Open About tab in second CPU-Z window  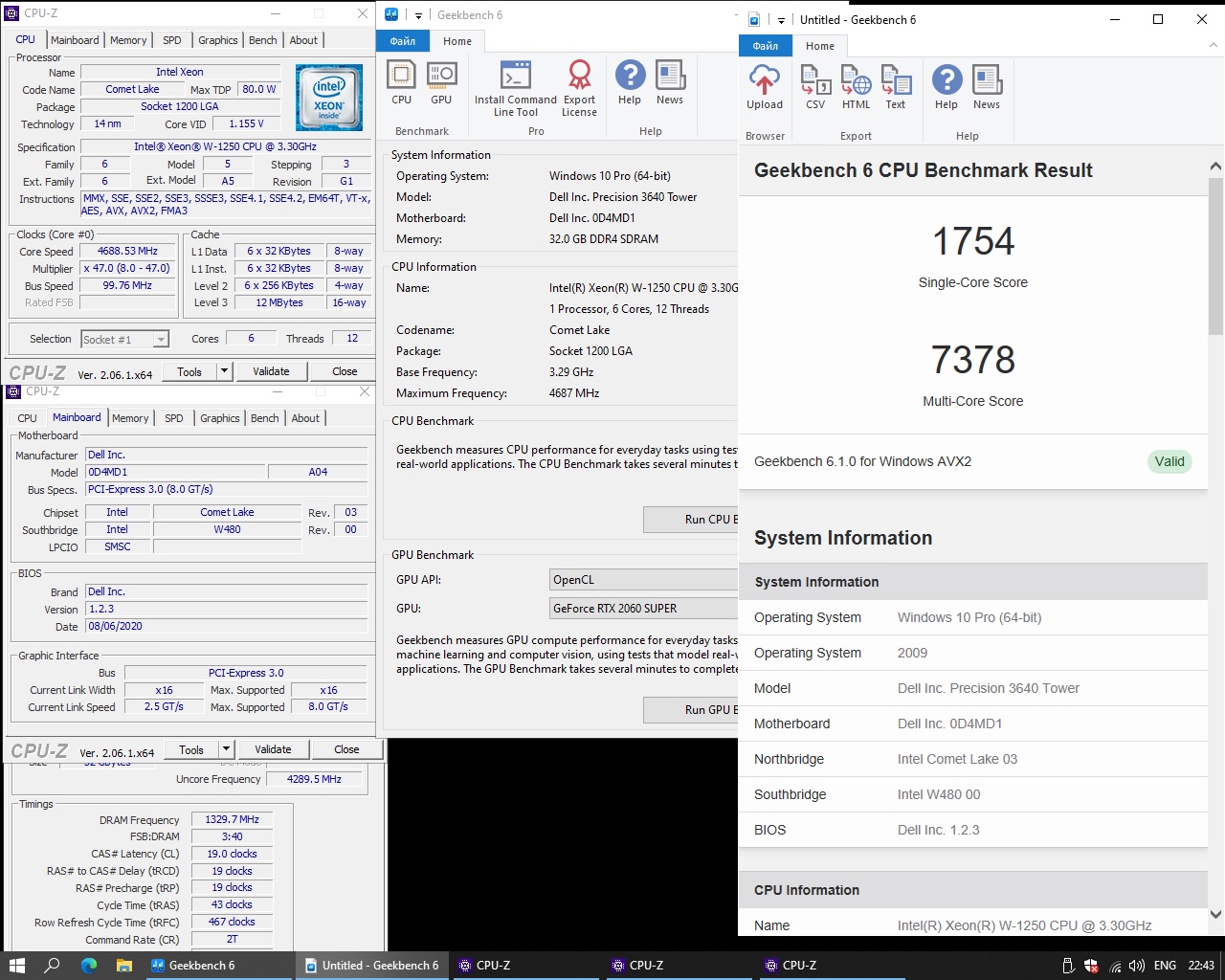tap(305, 418)
